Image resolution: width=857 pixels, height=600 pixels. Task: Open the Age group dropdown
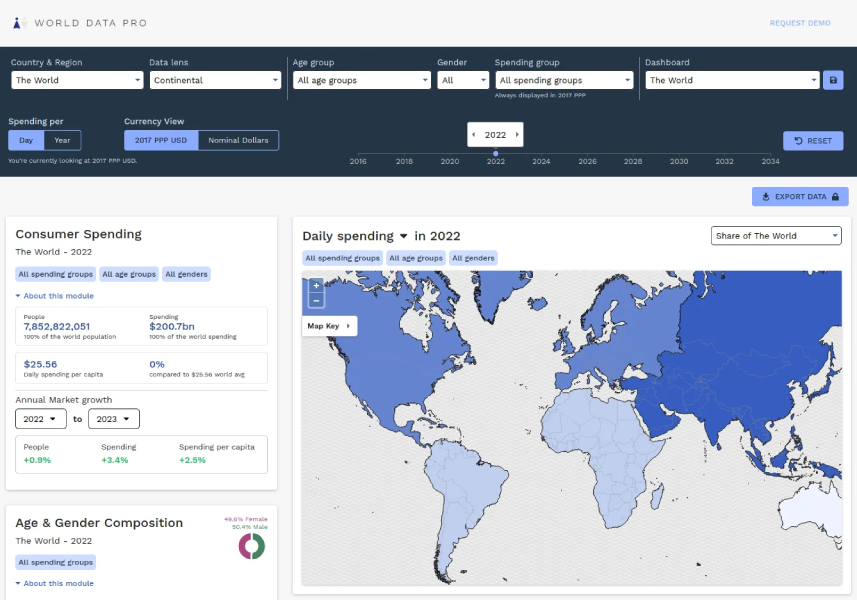[361, 80]
